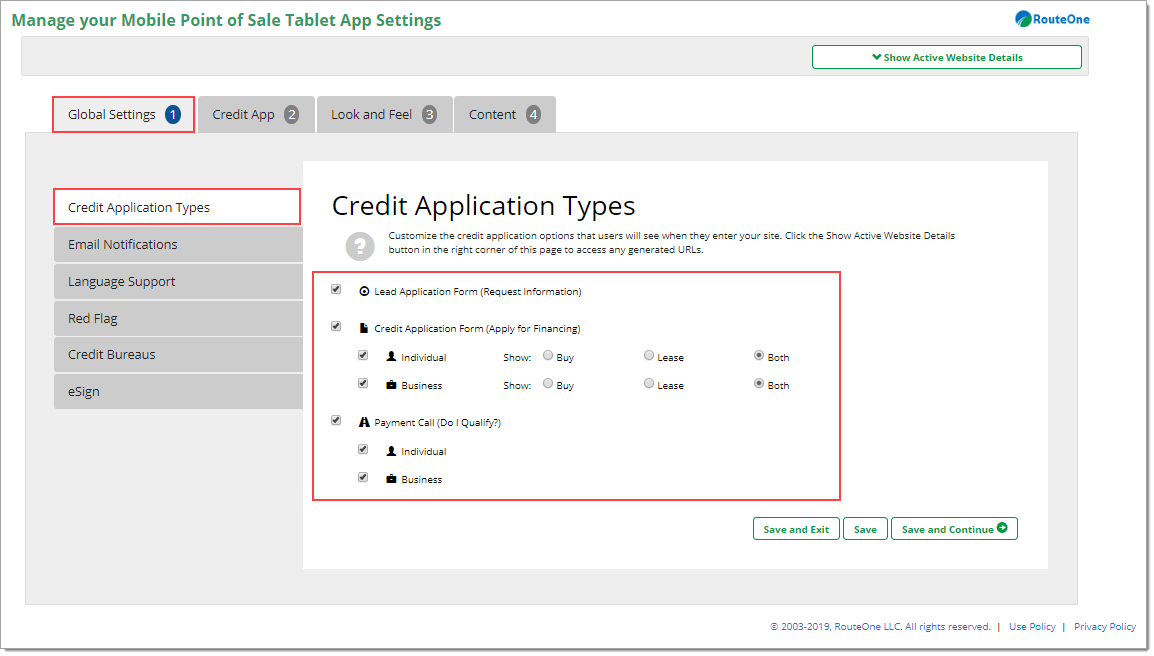This screenshot has height=656, width=1154.
Task: Click the person icon beside Credit Application Individual
Action: click(x=392, y=356)
